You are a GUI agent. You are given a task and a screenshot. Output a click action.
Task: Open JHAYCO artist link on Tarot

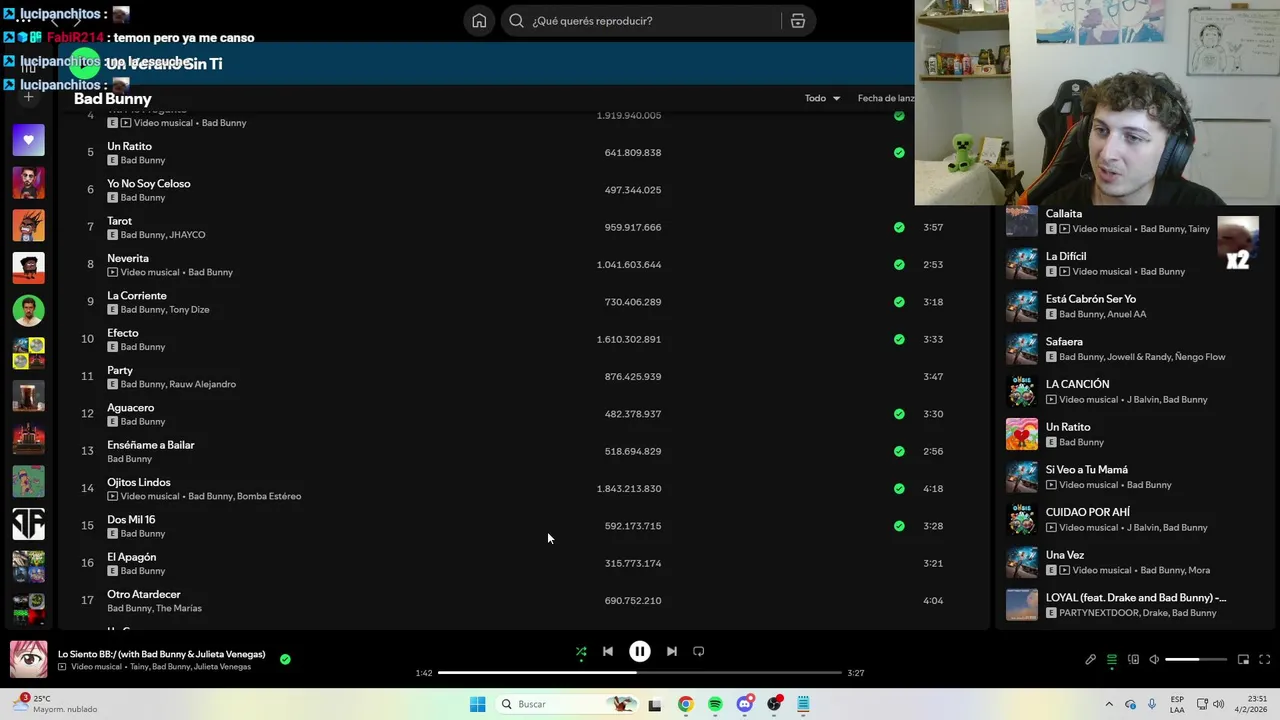pos(187,235)
